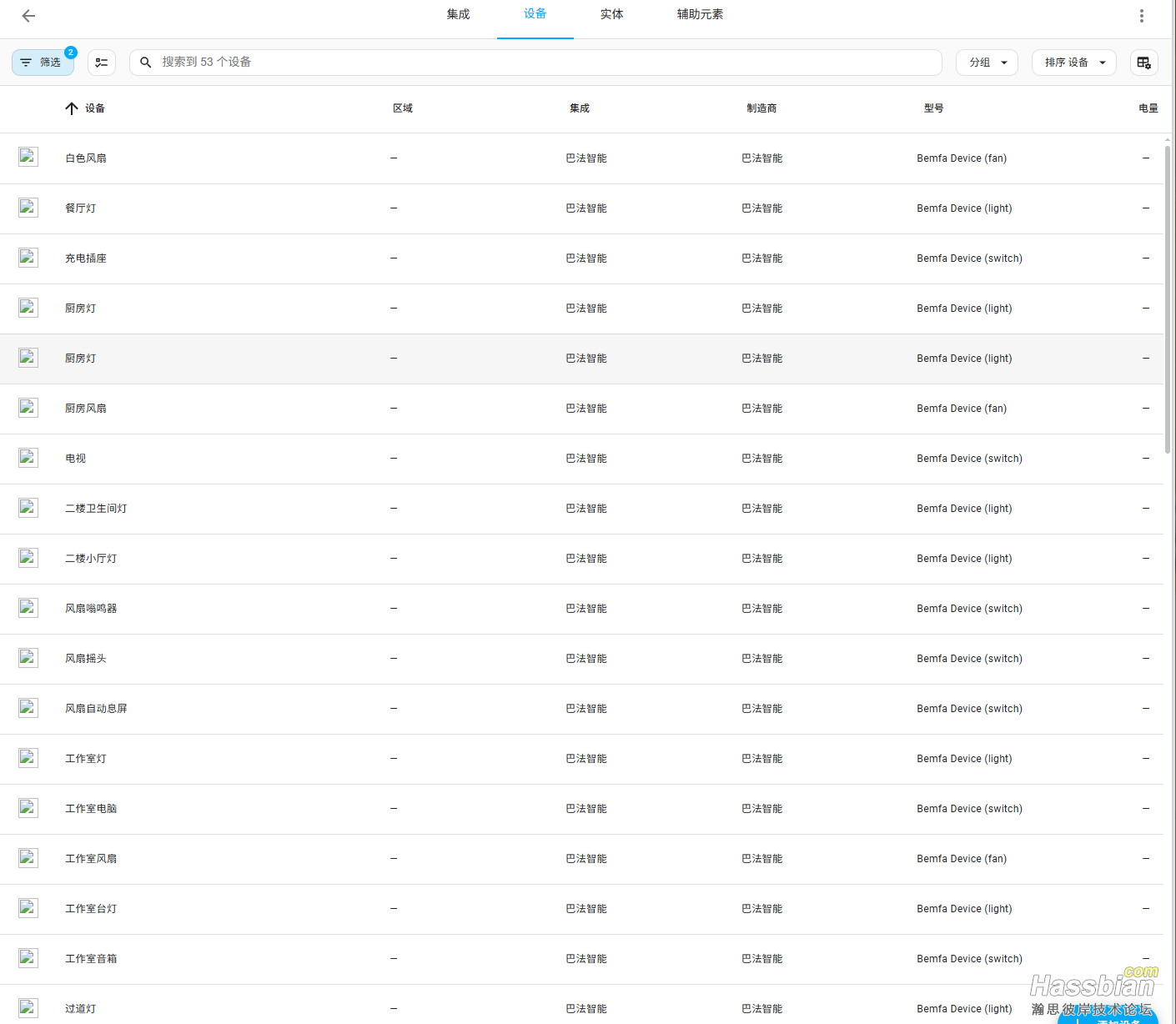Click the icon of 风扇嗡鸣器 row
The height and width of the screenshot is (1024, 1176).
28,608
